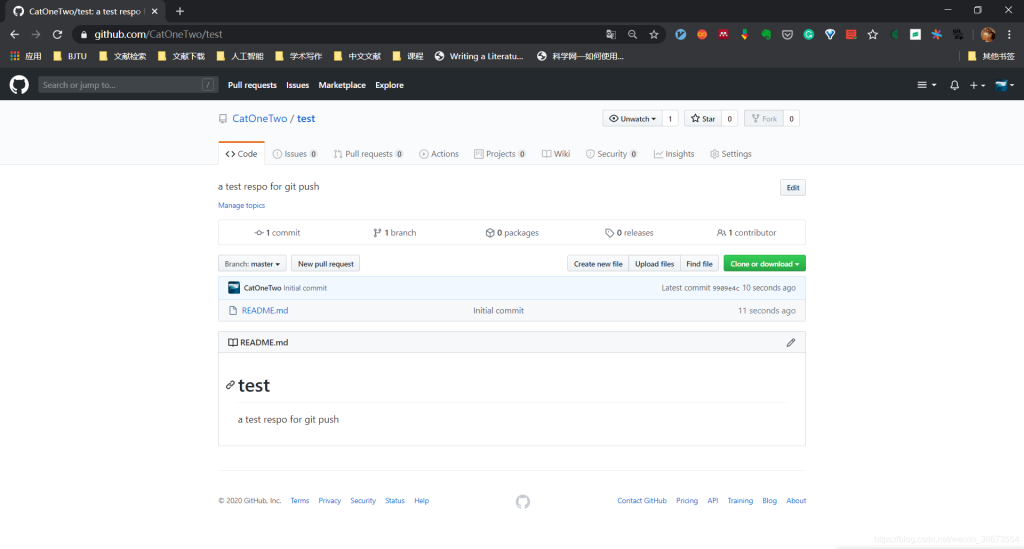This screenshot has width=1024, height=549.
Task: Open the Unwatch dropdown
Action: click(x=632, y=119)
